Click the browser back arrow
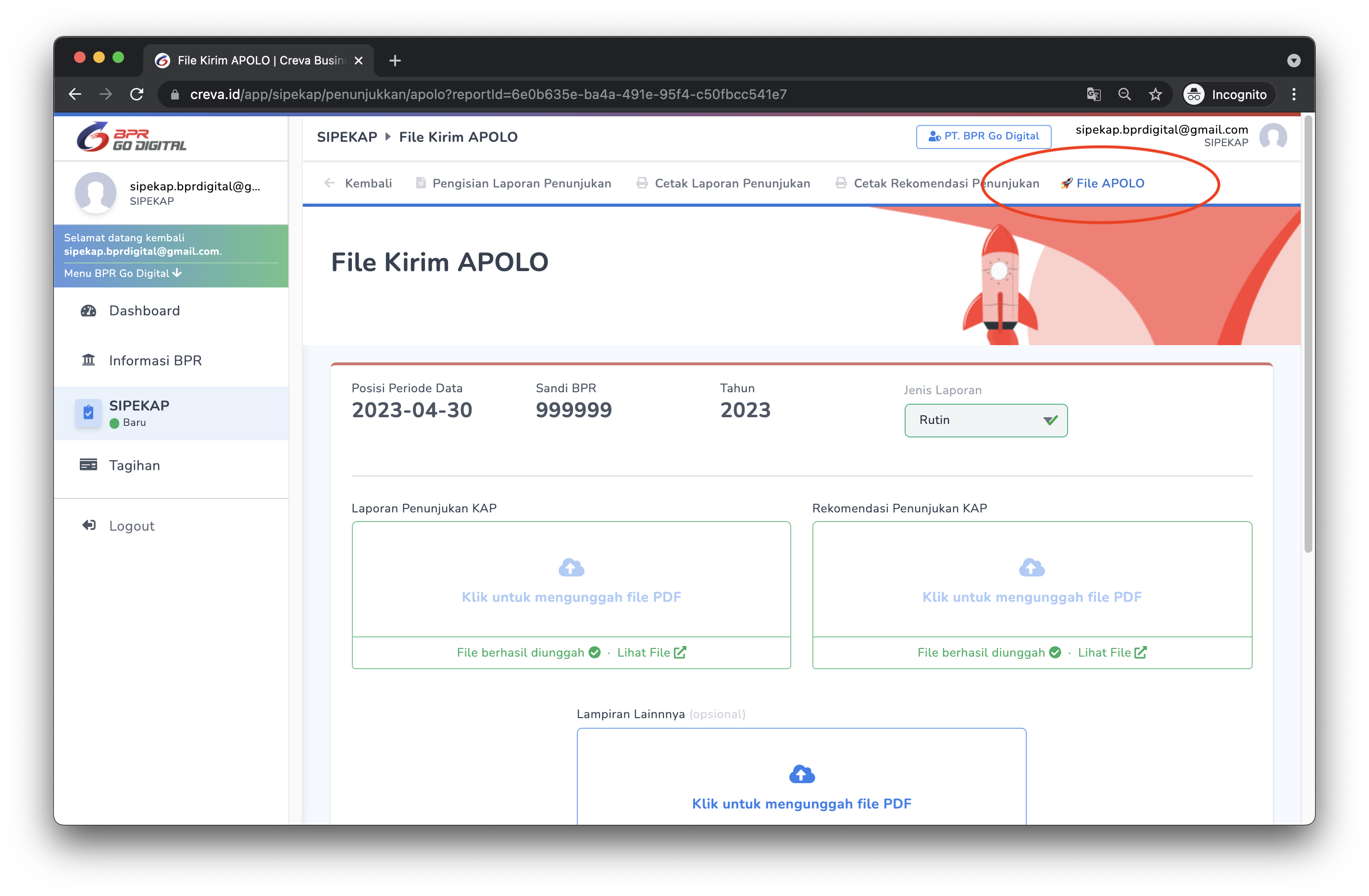 75,94
